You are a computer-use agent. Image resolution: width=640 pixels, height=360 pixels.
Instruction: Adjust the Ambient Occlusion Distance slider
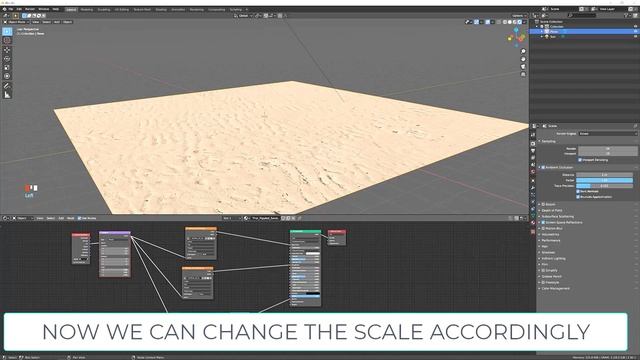pos(604,175)
